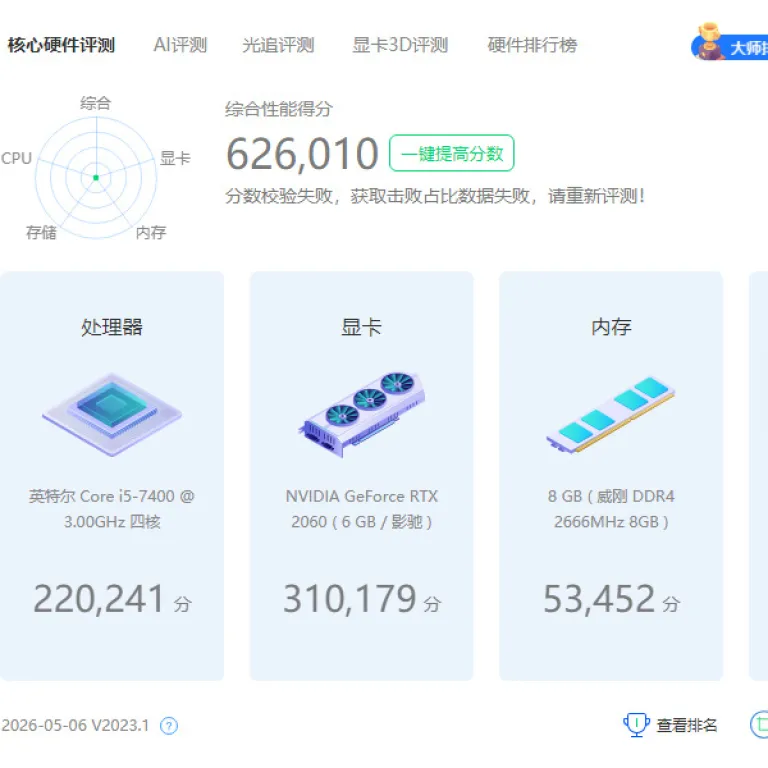Select the 显卡 score card

361,476
